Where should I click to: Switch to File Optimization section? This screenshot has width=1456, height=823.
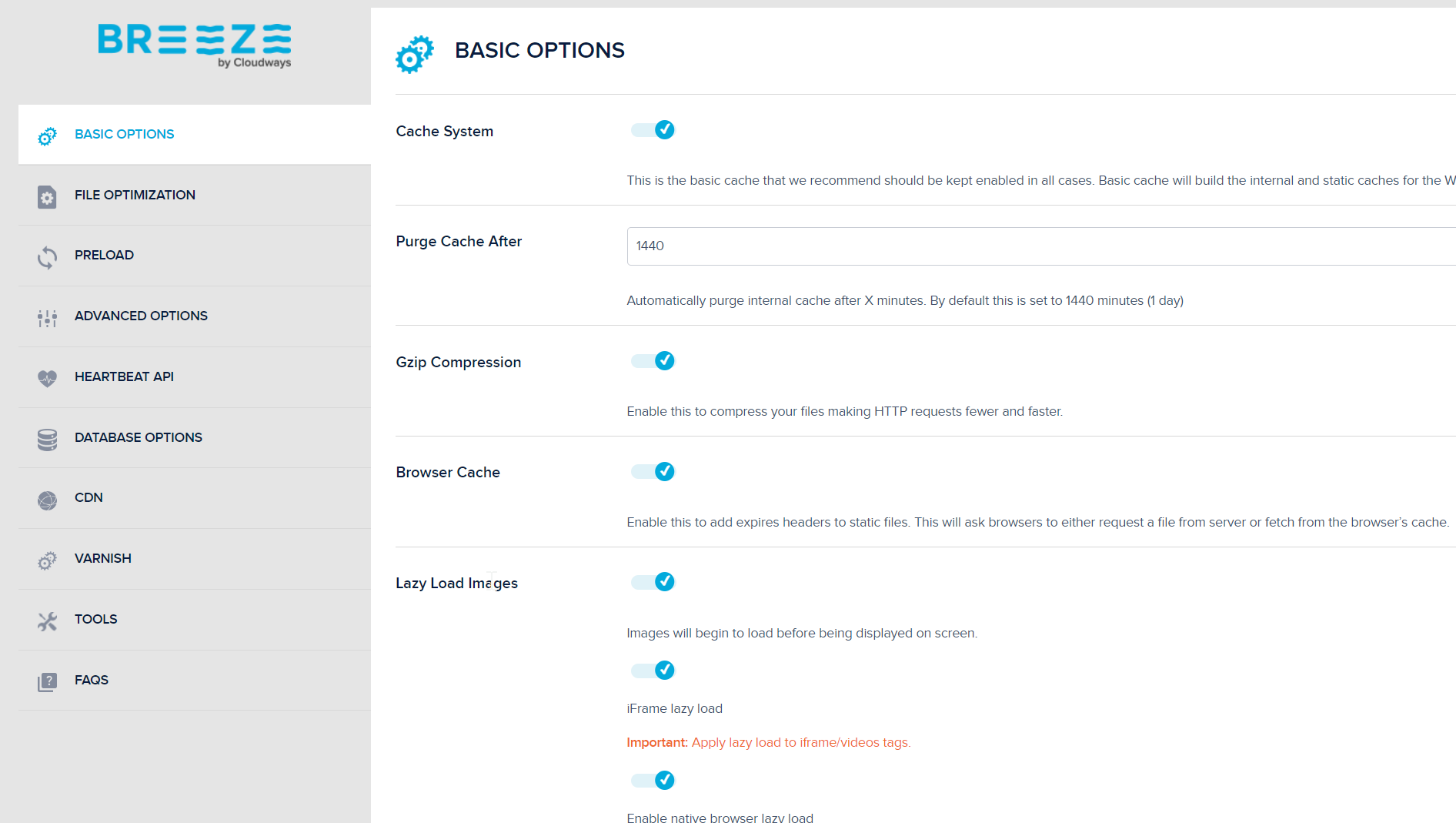click(x=195, y=195)
